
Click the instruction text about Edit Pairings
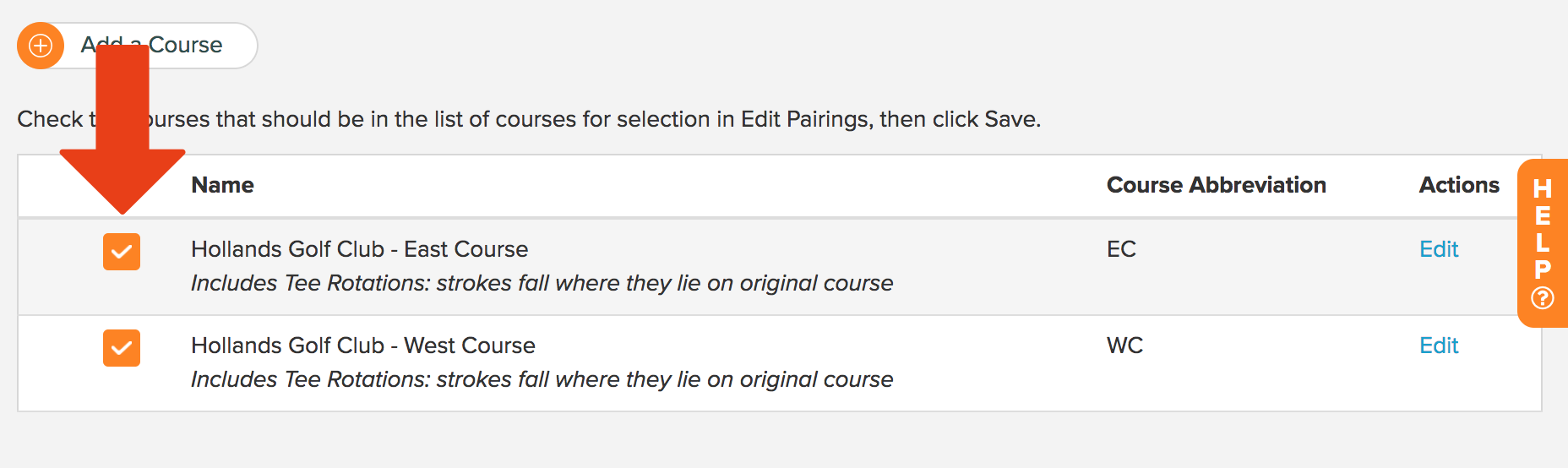coord(529,119)
